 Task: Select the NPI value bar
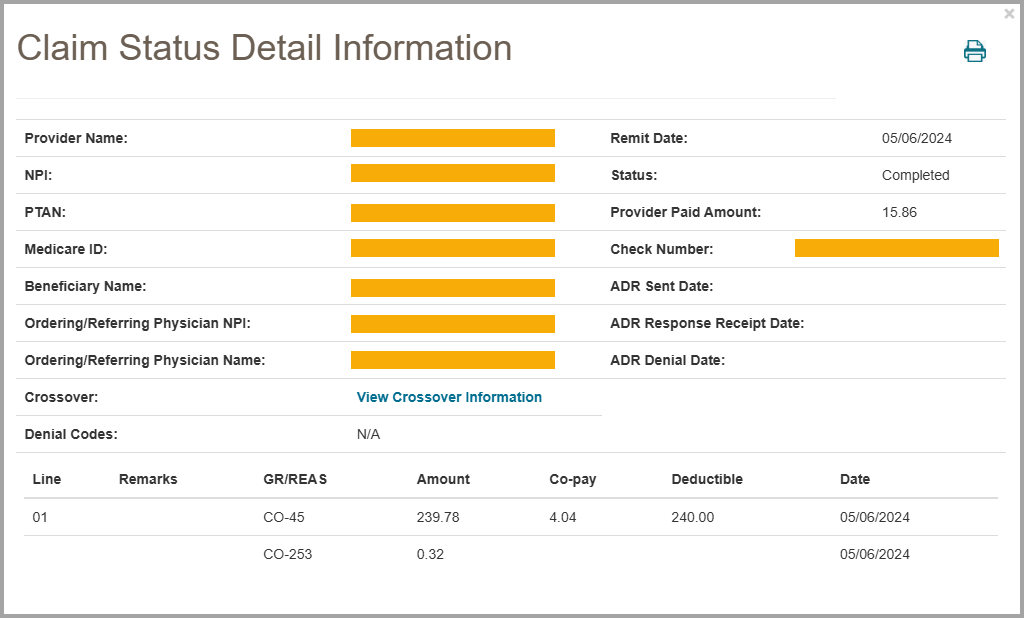(452, 172)
